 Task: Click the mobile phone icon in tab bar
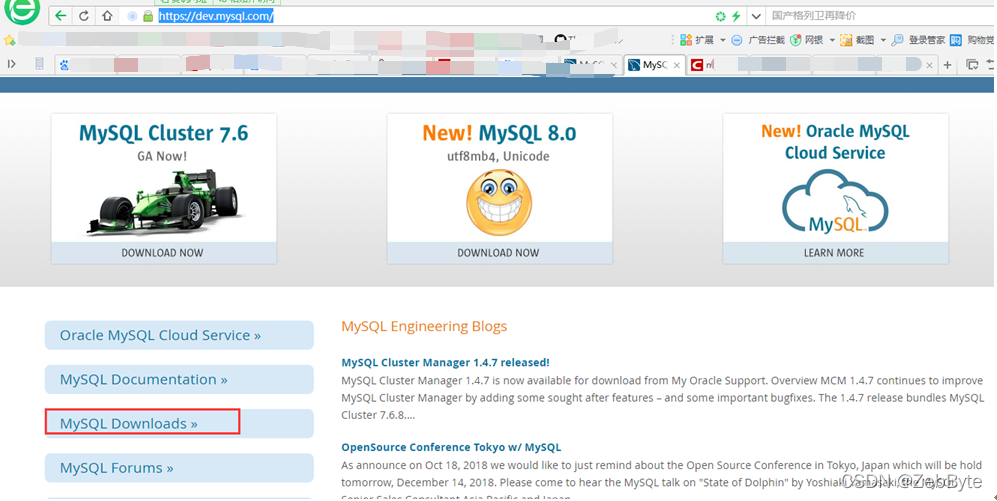tap(39, 64)
